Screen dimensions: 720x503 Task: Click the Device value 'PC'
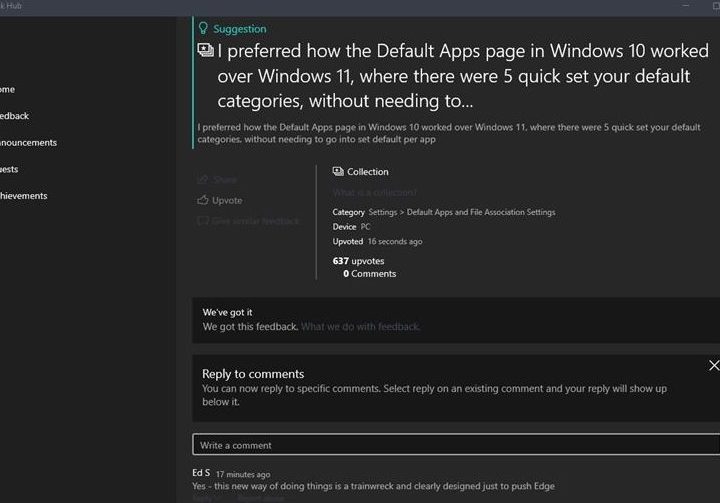365,226
